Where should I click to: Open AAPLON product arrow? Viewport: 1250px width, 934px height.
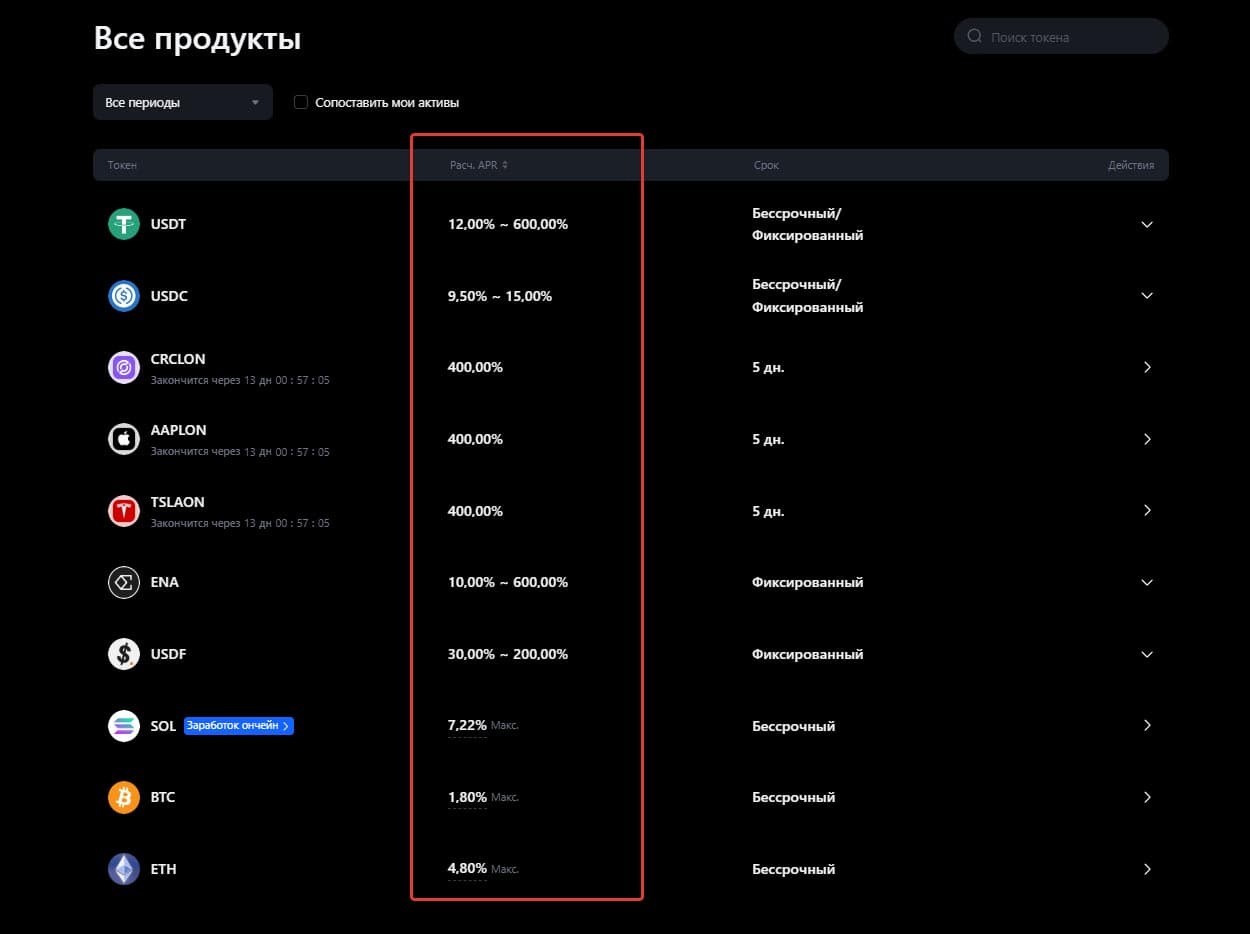click(x=1147, y=439)
